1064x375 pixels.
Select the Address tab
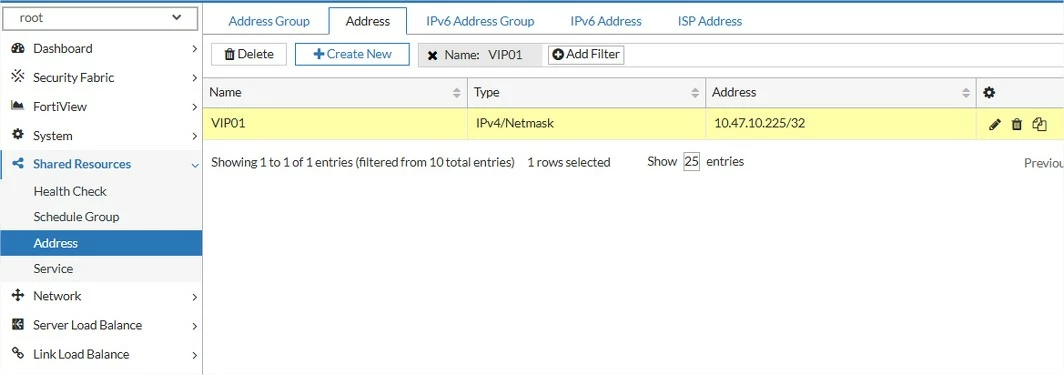[x=368, y=21]
